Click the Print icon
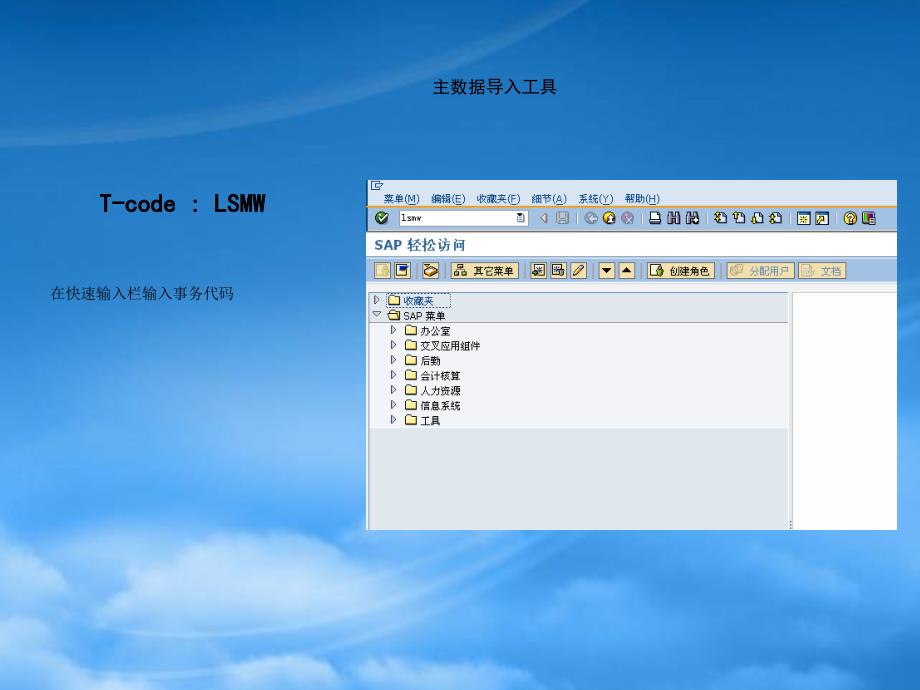 point(655,218)
